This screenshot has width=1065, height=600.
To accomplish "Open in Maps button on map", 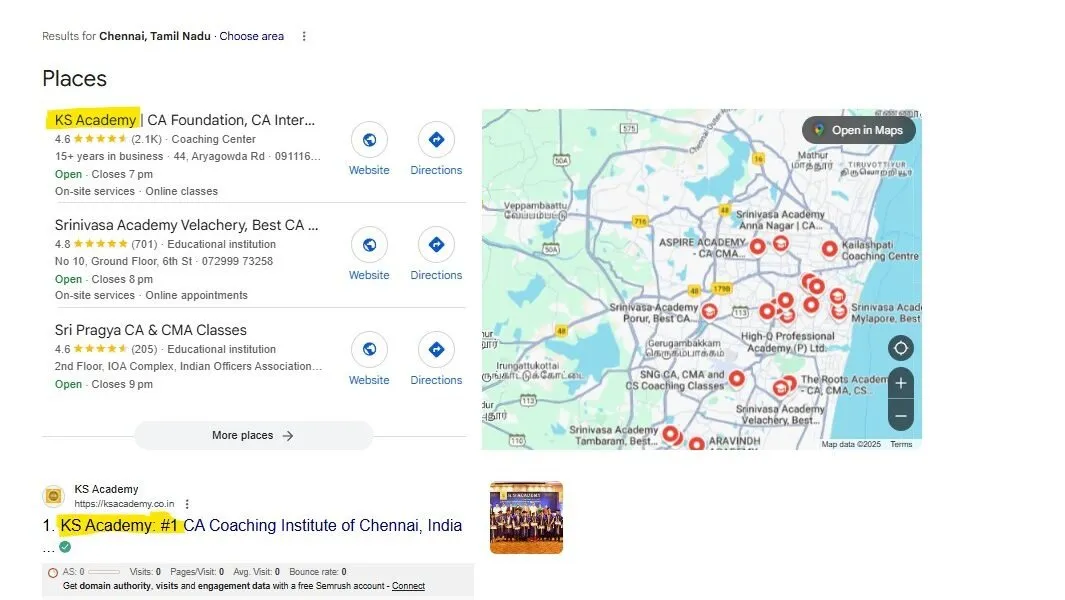I will tap(859, 130).
